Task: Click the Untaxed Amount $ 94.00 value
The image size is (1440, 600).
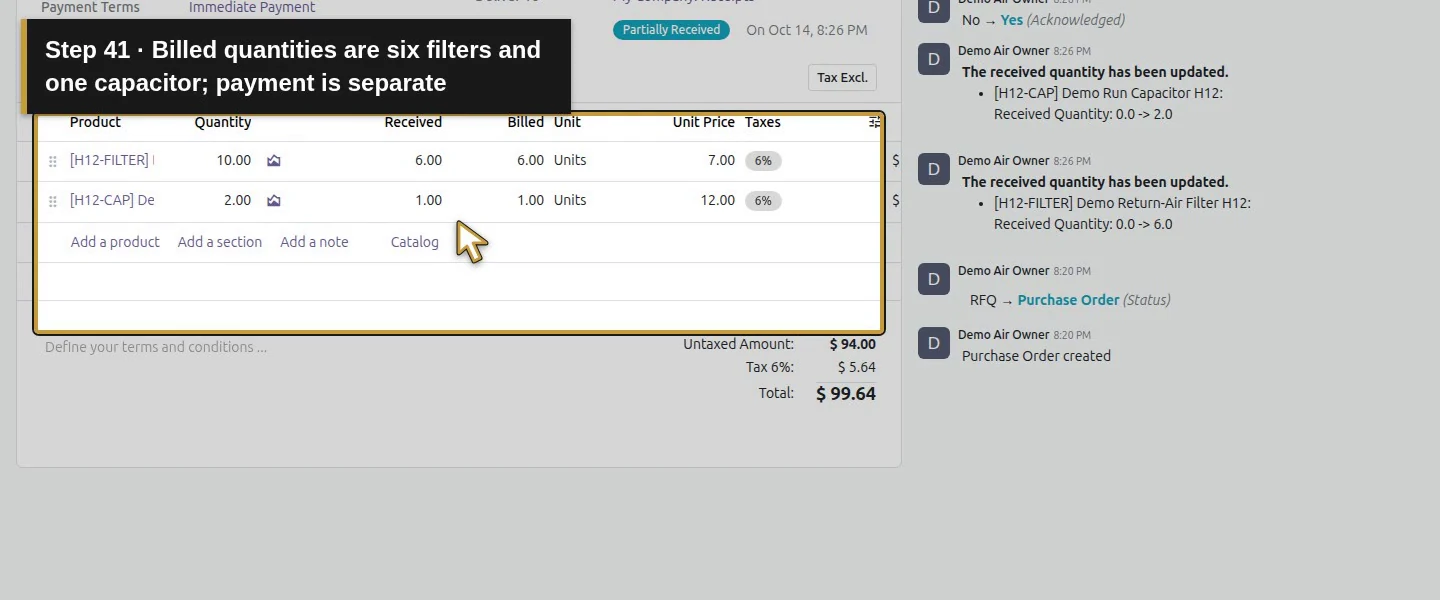Action: click(x=853, y=344)
